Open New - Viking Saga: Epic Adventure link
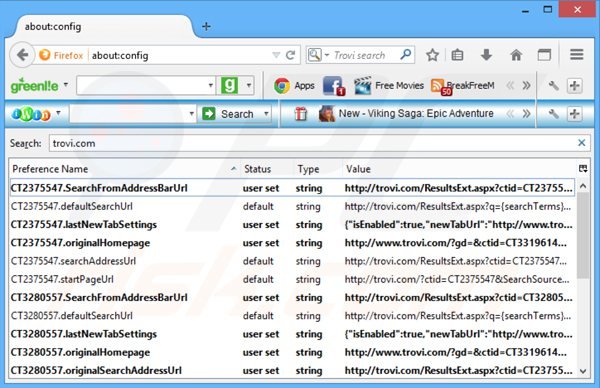The height and width of the screenshot is (388, 600). click(x=416, y=113)
